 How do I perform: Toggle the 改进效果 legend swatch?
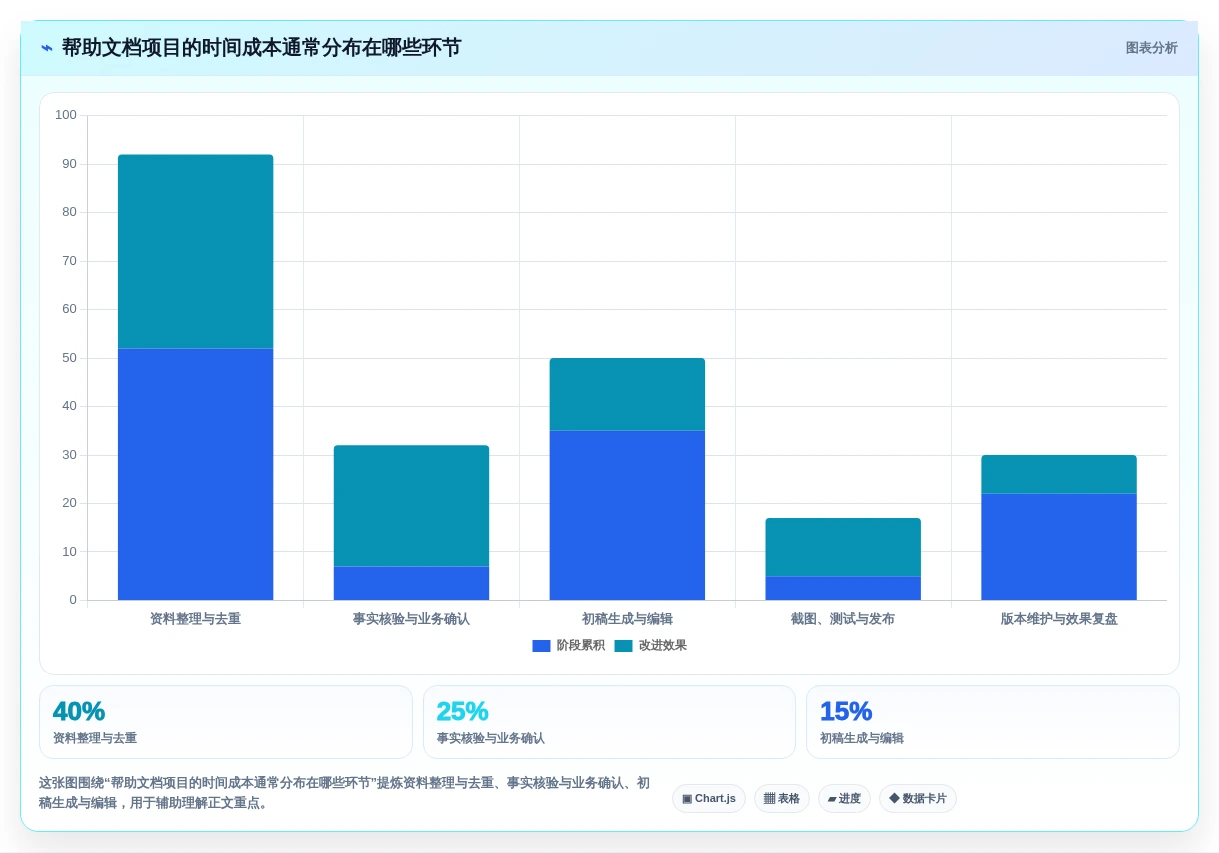[x=623, y=646]
